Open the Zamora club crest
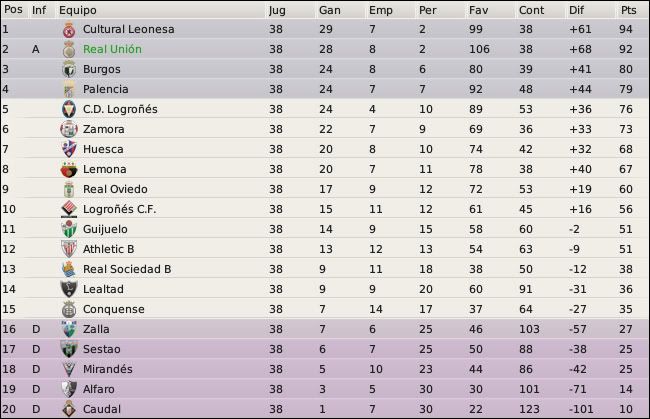 click(69, 129)
